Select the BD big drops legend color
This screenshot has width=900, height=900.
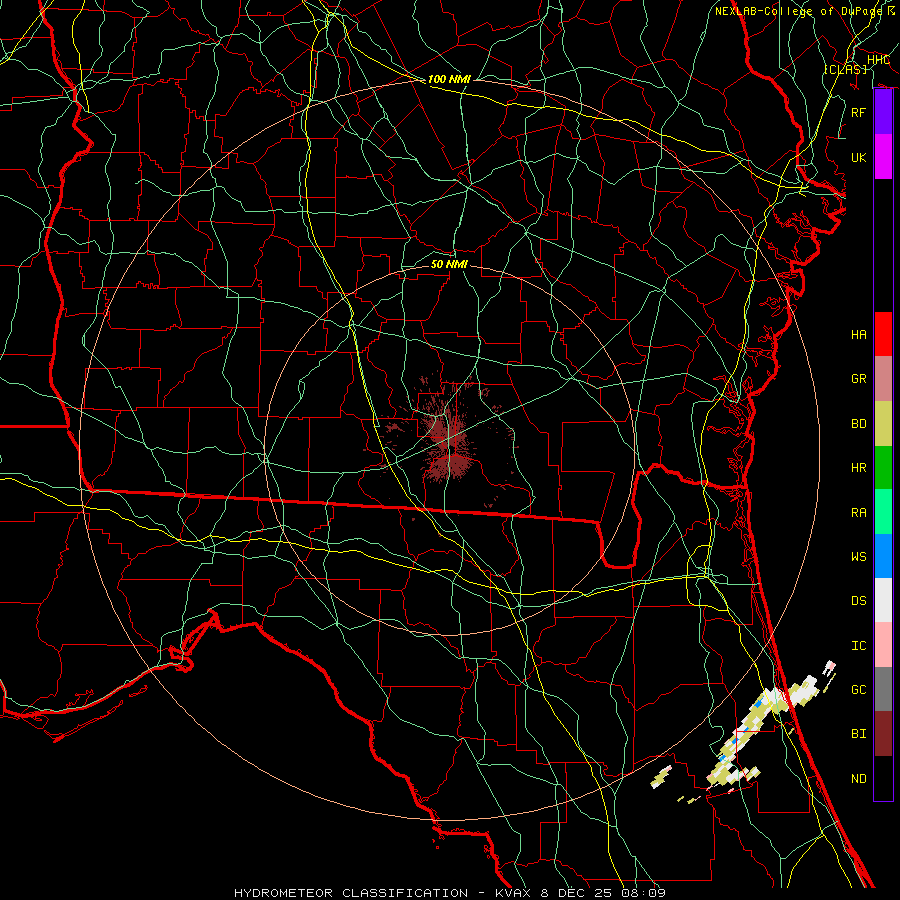pyautogui.click(x=883, y=424)
